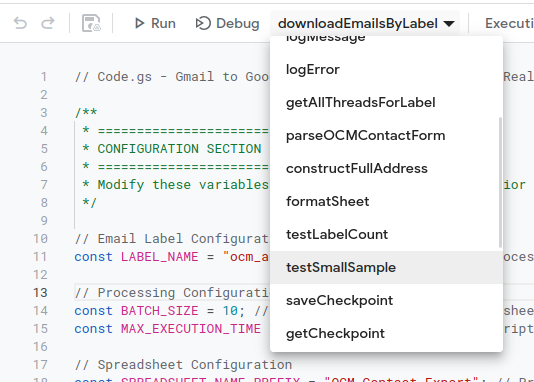The image size is (534, 382).
Task: Click the Modify these variables comment
Action: 183,185
